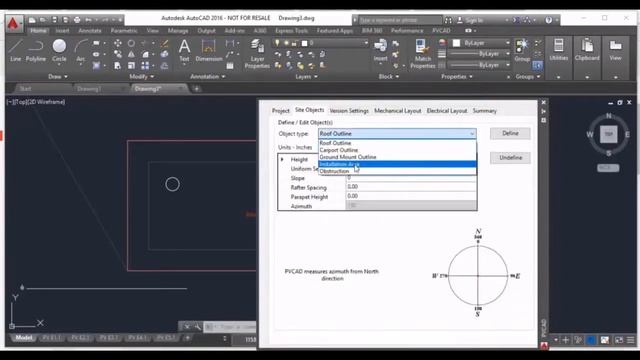Open the Project tab in PVCAD
This screenshot has width=640, height=360.
[x=280, y=111]
